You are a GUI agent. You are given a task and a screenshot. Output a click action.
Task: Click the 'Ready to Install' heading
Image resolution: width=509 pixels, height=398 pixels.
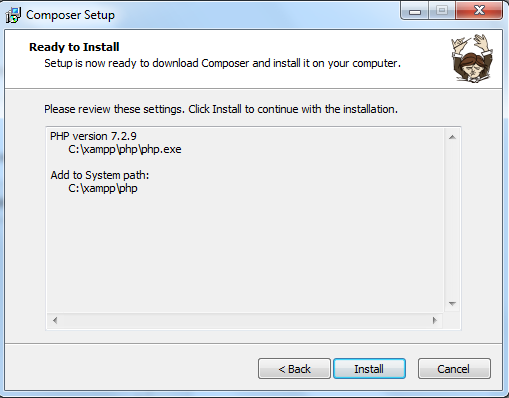[74, 47]
